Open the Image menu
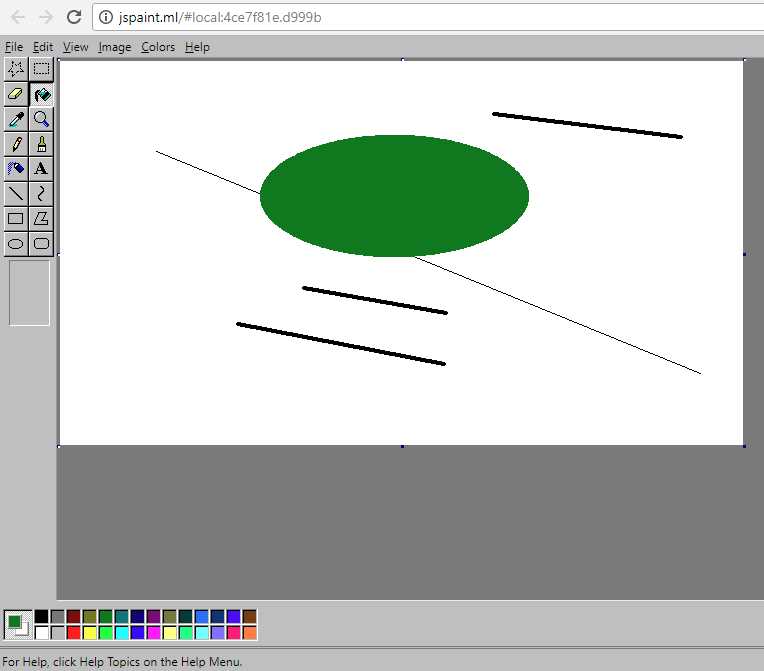This screenshot has width=764, height=671. [115, 47]
